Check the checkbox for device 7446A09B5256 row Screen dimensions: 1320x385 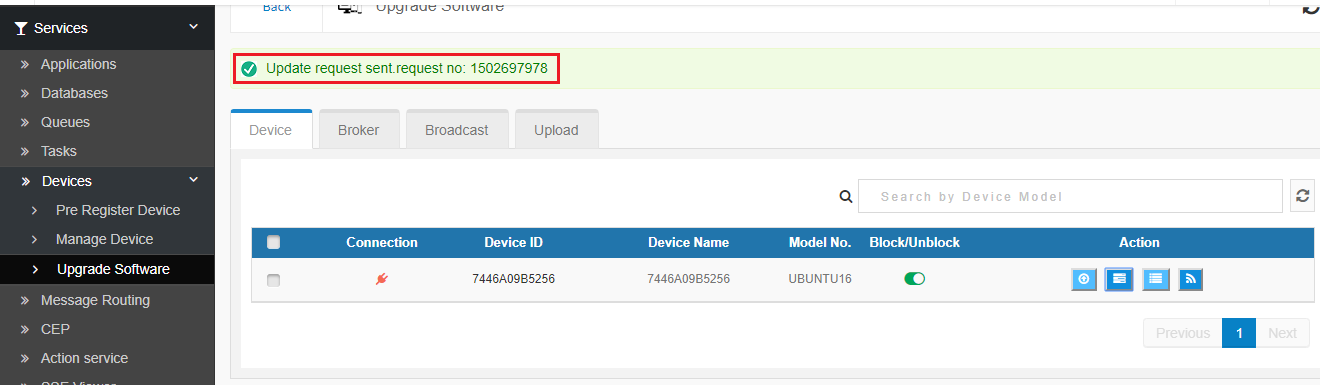tap(273, 280)
